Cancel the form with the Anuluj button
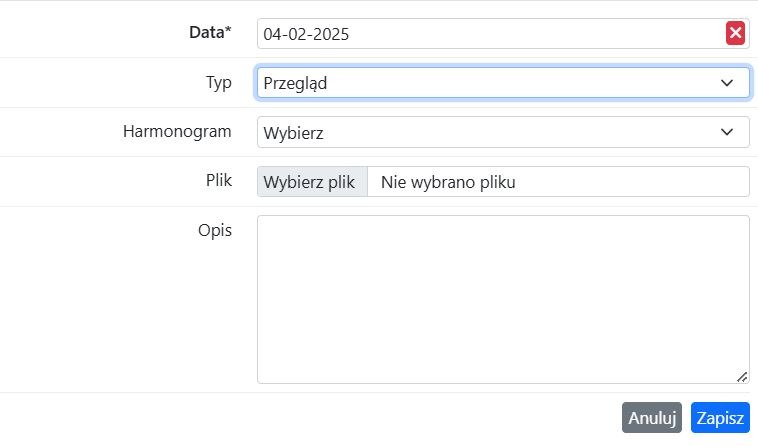The height and width of the screenshot is (447, 758). coord(652,418)
